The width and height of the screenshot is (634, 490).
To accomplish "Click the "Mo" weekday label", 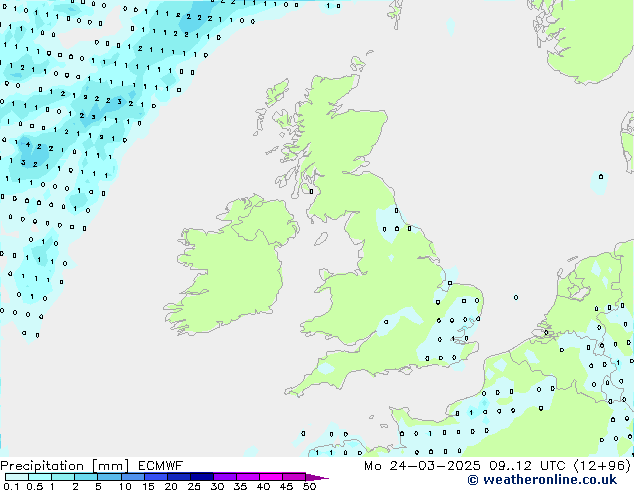I will click(x=373, y=466).
